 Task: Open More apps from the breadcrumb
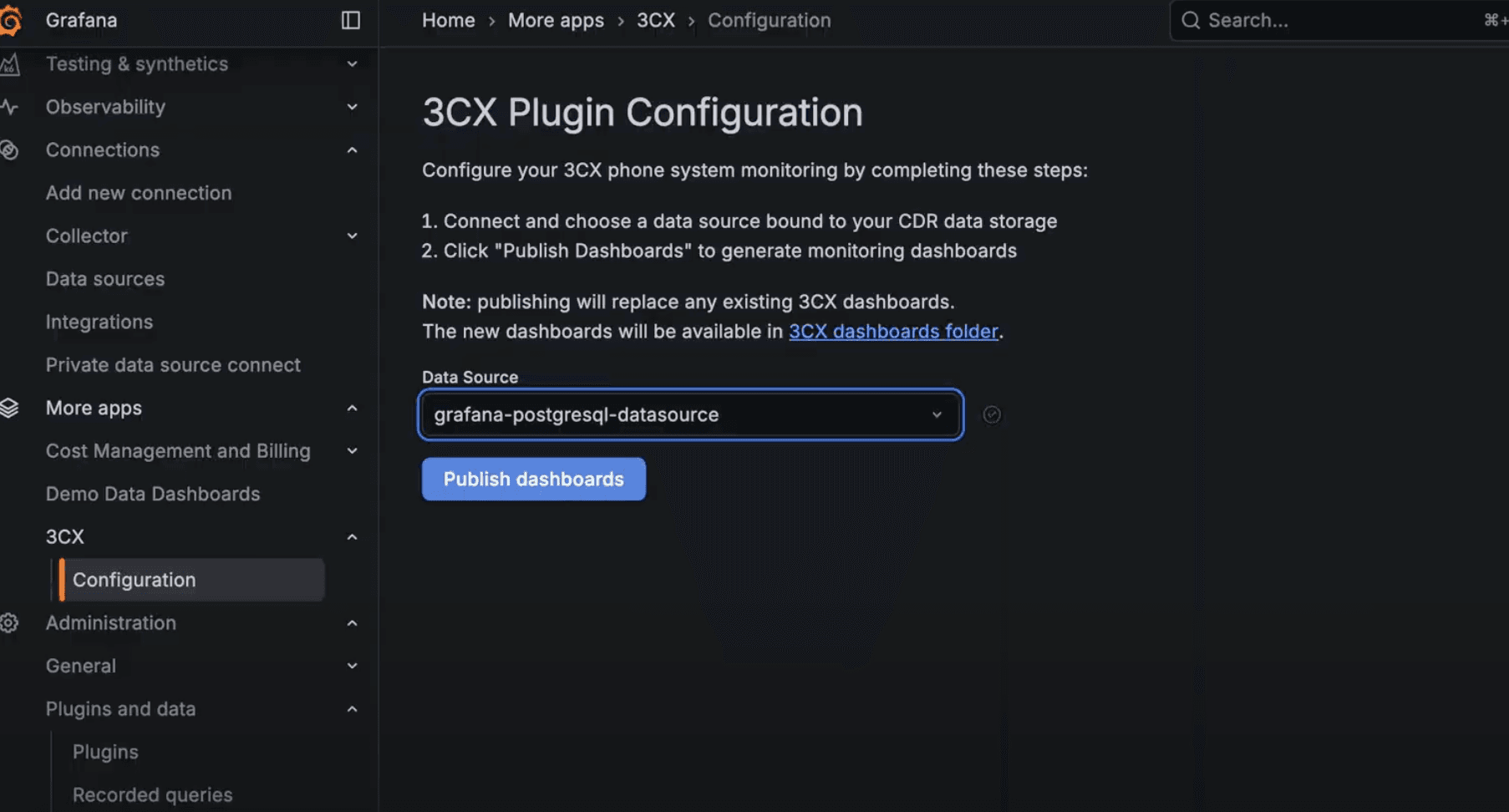pos(556,20)
